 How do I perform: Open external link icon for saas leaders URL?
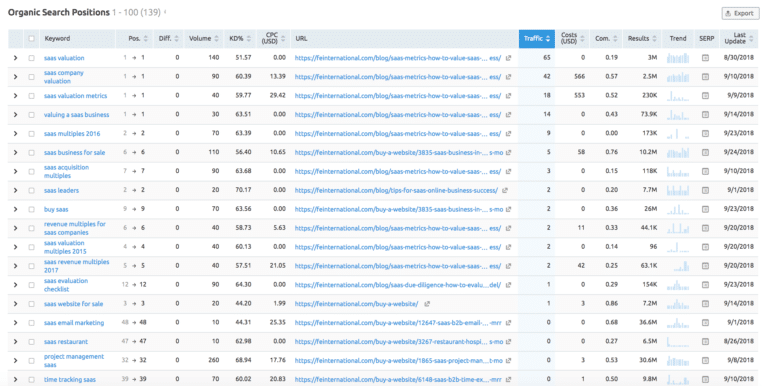[505, 190]
